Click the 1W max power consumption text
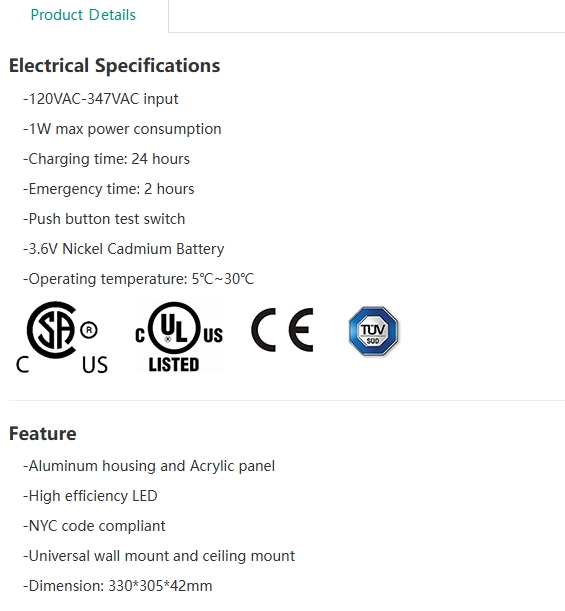Viewport: 565px width, 611px height. tap(122, 129)
